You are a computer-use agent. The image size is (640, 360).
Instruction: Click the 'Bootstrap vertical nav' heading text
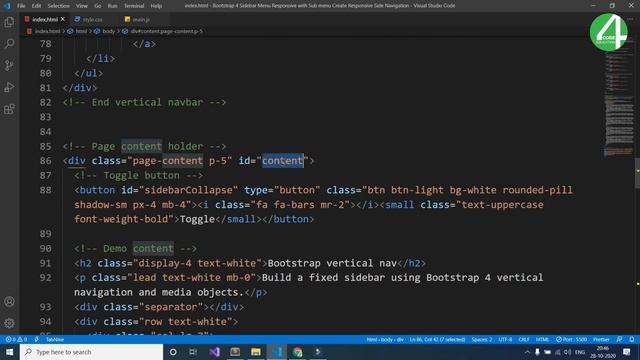click(x=332, y=263)
